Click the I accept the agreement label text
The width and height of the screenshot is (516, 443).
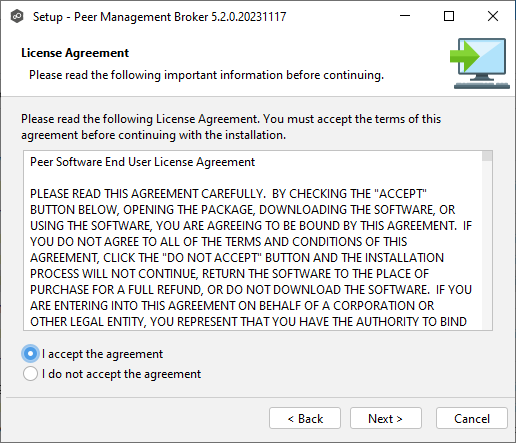[x=102, y=354]
